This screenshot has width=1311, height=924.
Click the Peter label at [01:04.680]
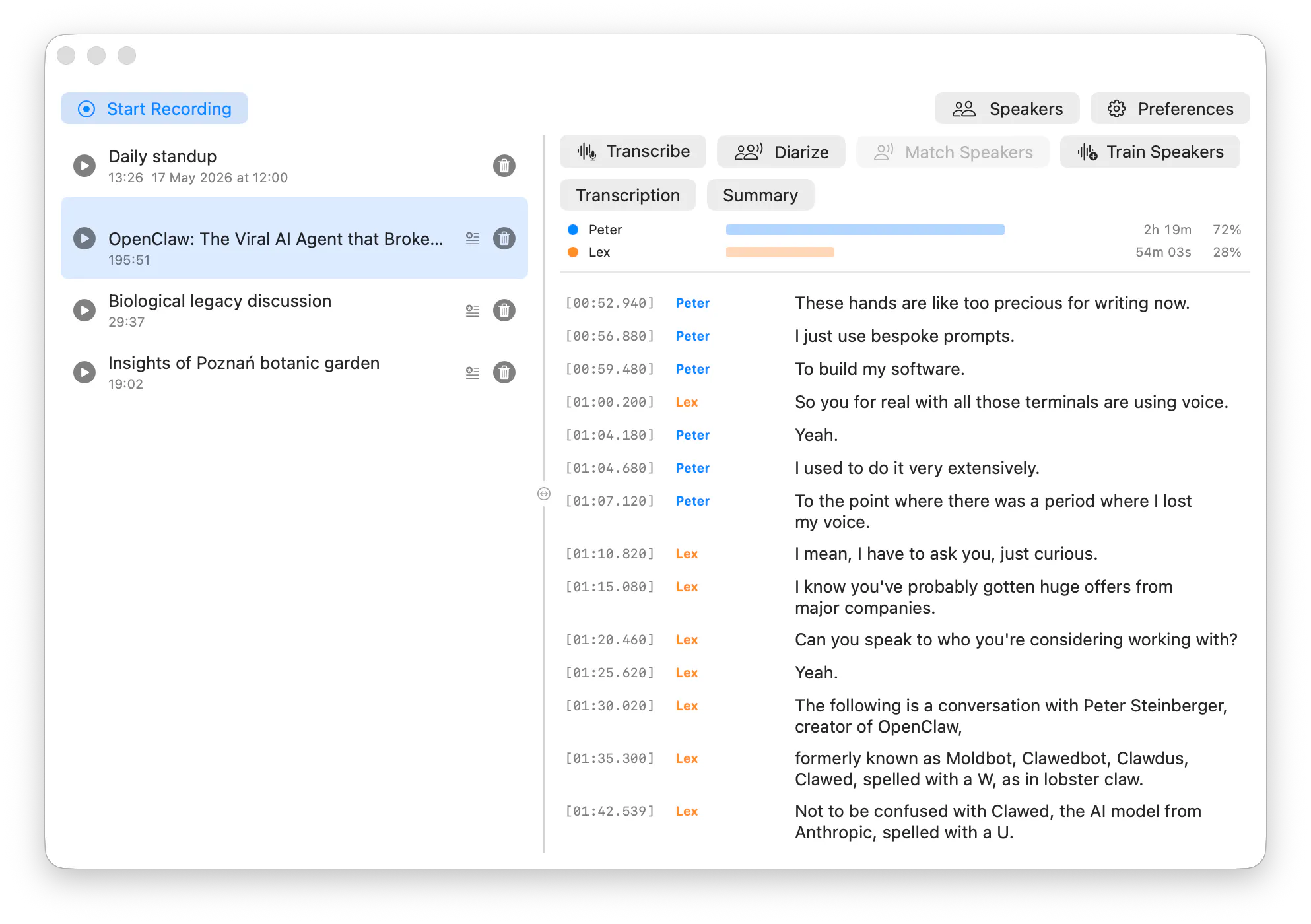[692, 468]
